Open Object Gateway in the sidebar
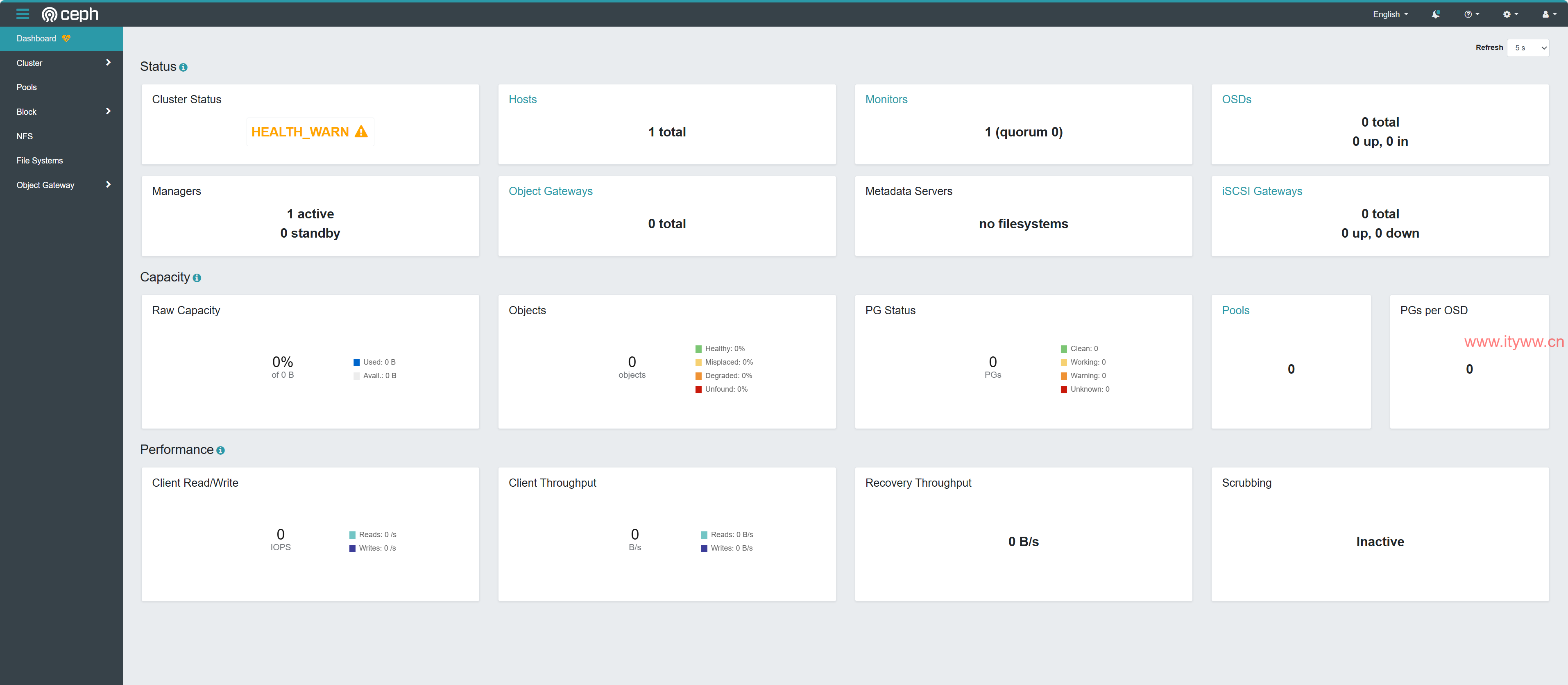1568x685 pixels. point(61,185)
